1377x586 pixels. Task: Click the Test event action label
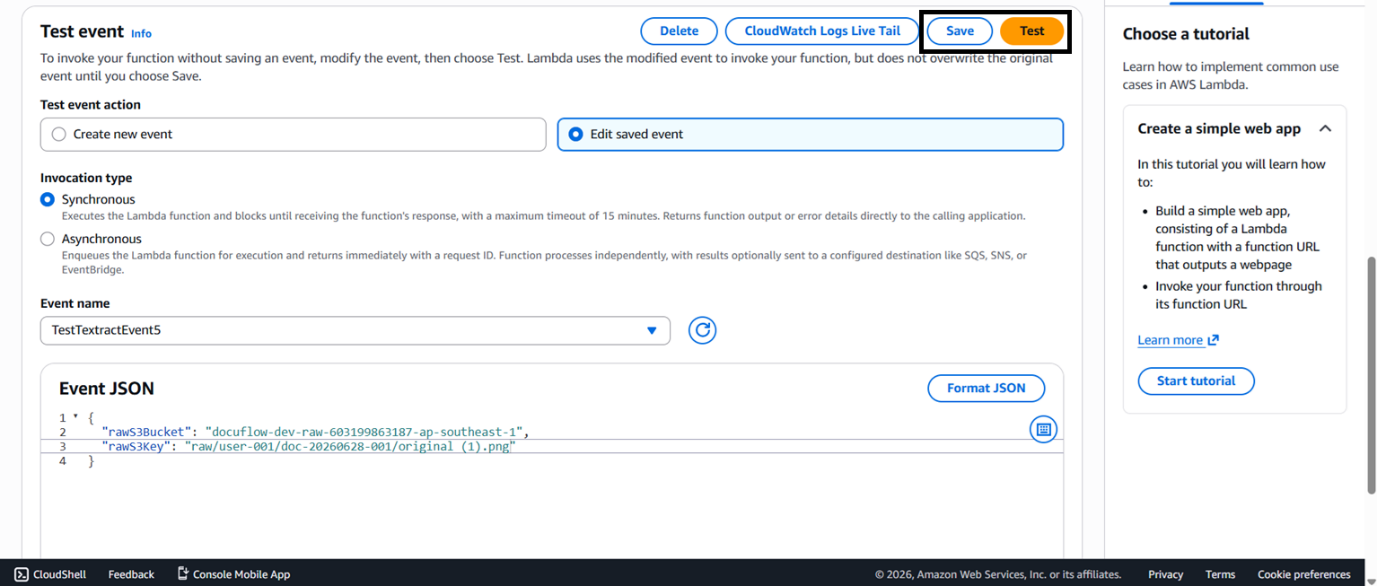[x=90, y=105]
